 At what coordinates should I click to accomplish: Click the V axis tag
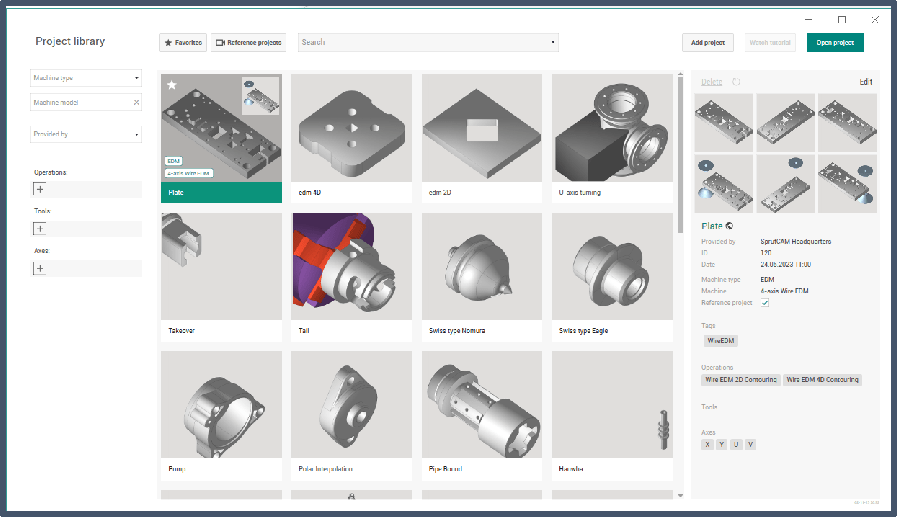click(x=750, y=444)
